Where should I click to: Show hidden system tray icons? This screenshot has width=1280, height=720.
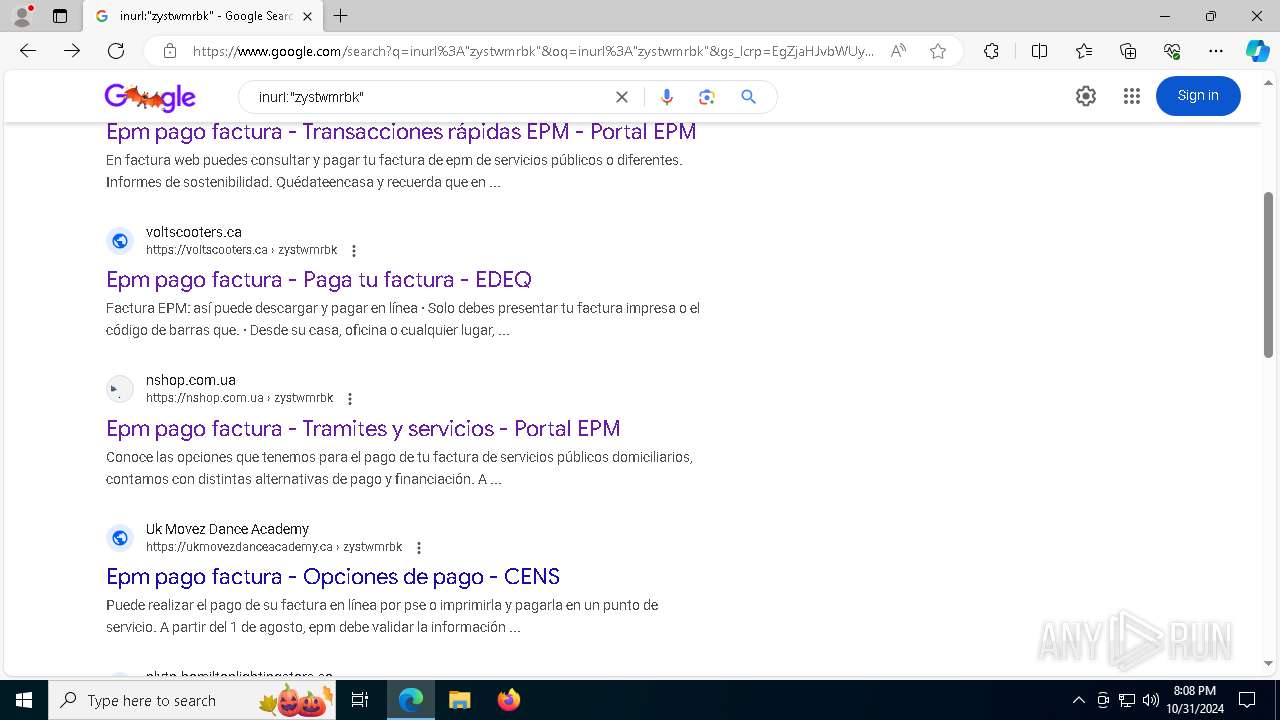[1078, 700]
